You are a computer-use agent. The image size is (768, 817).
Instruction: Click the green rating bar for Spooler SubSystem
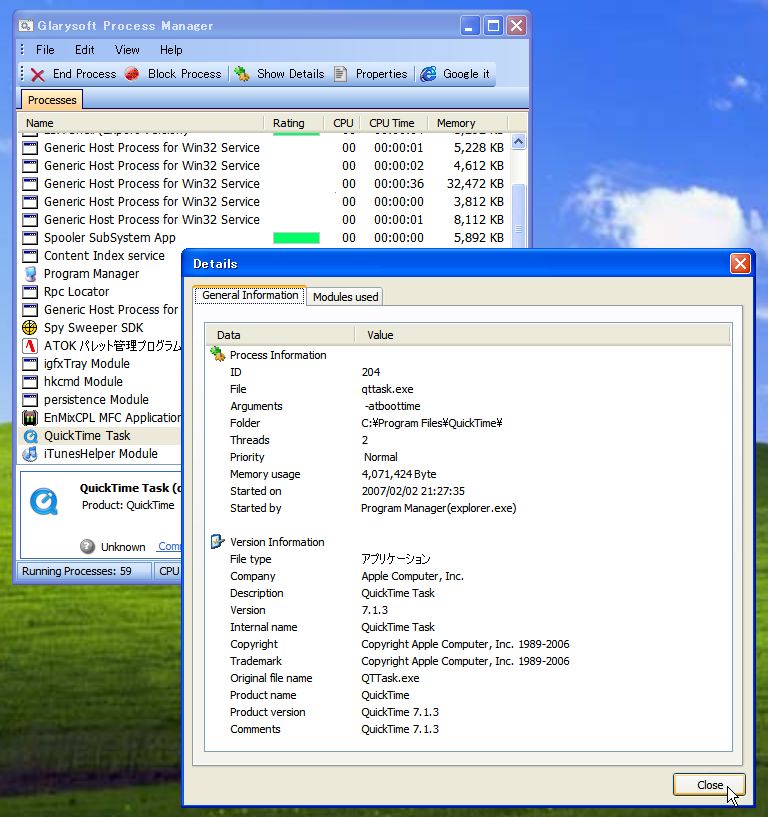[x=296, y=238]
